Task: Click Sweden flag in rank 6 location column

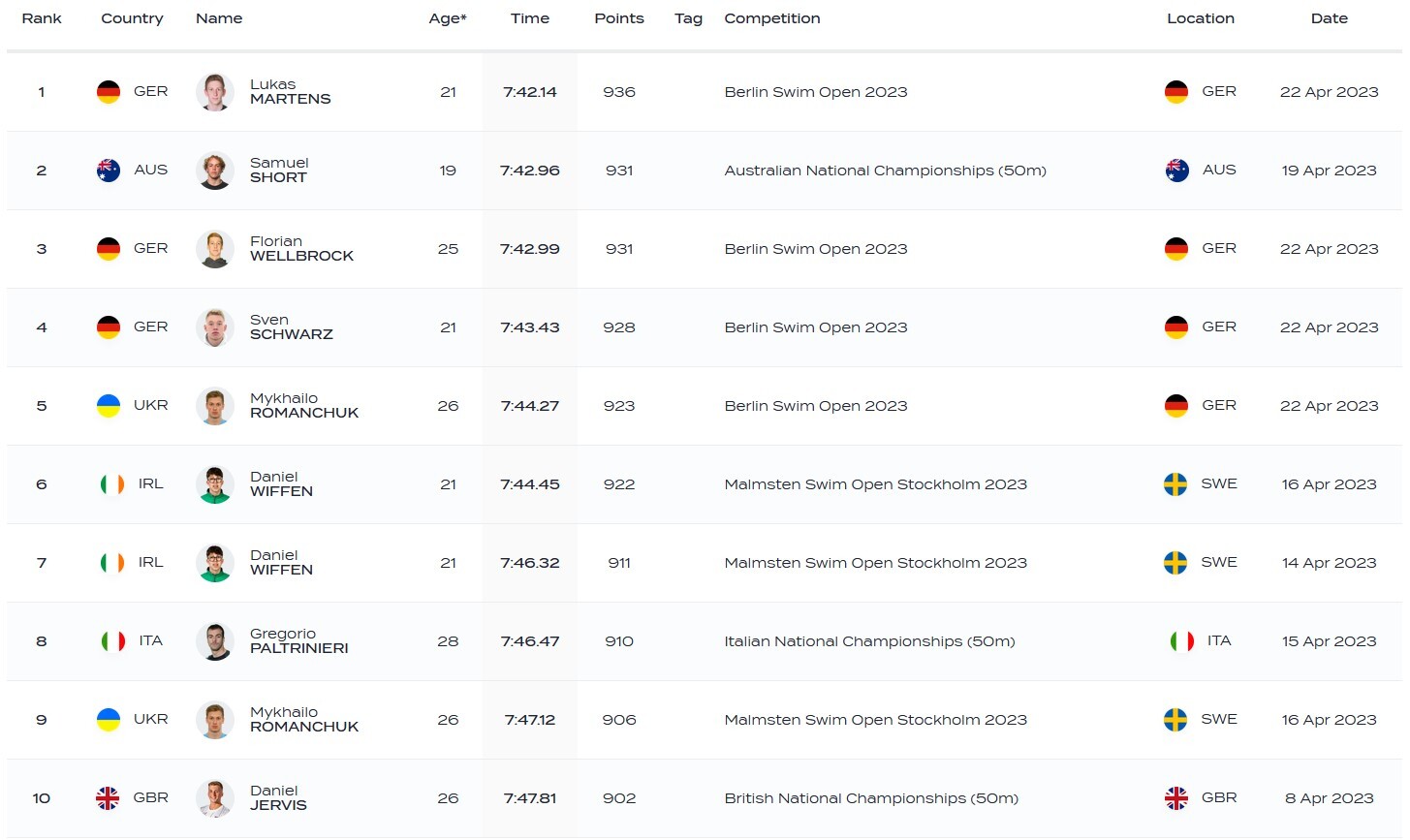Action: click(1175, 484)
